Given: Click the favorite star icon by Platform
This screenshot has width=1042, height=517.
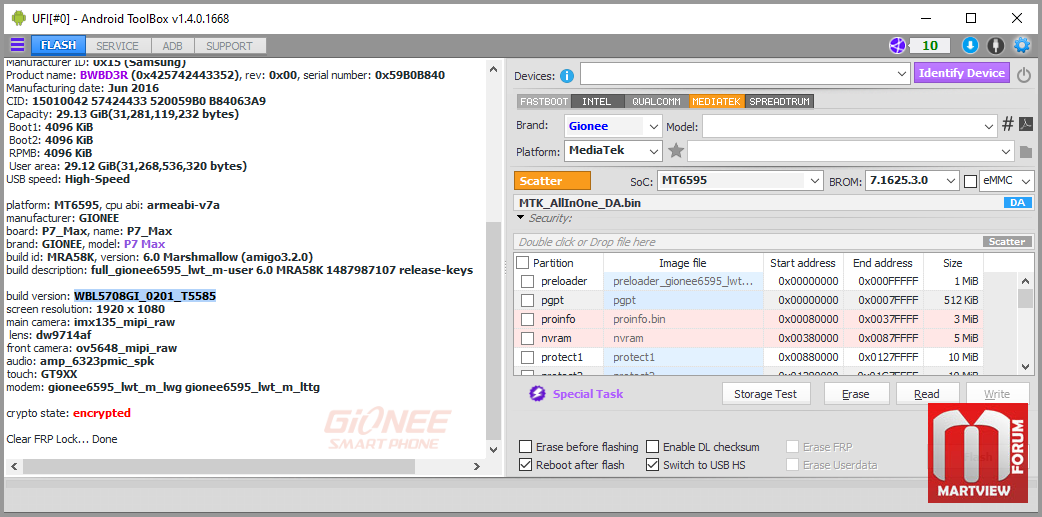Looking at the screenshot, I should 676,151.
